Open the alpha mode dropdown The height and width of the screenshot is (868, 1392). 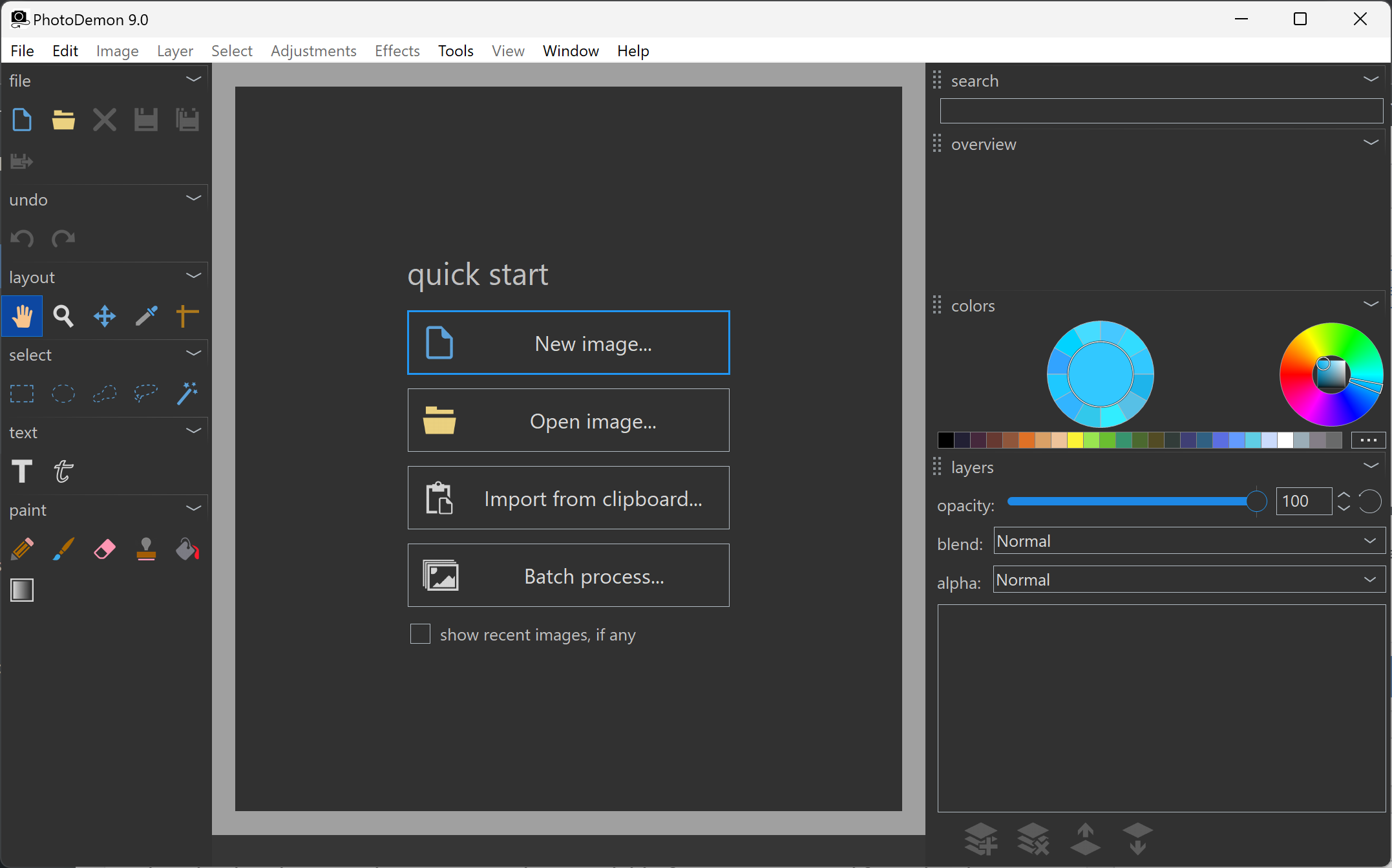[x=1369, y=579]
